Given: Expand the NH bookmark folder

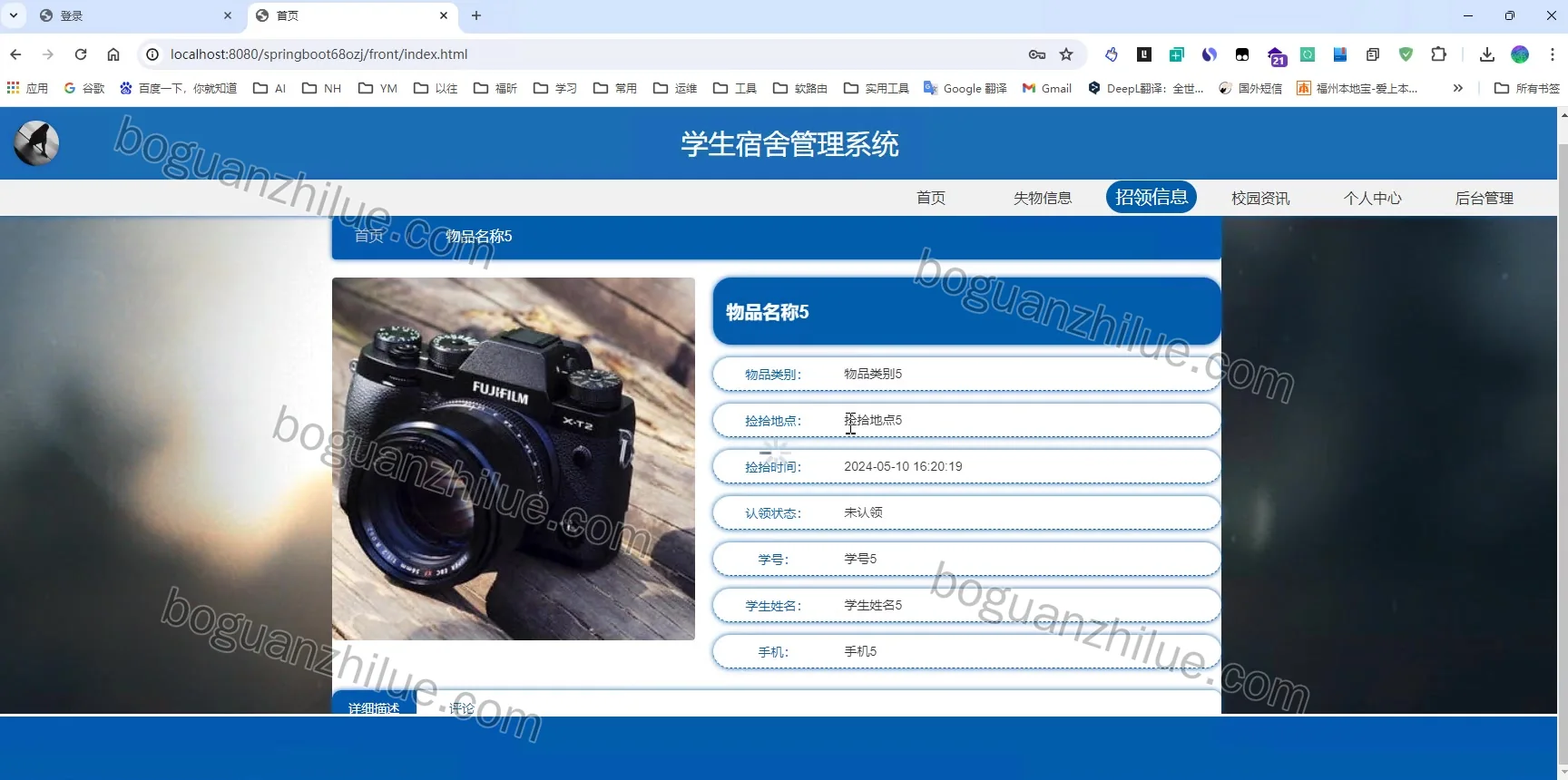Looking at the screenshot, I should pos(322,88).
